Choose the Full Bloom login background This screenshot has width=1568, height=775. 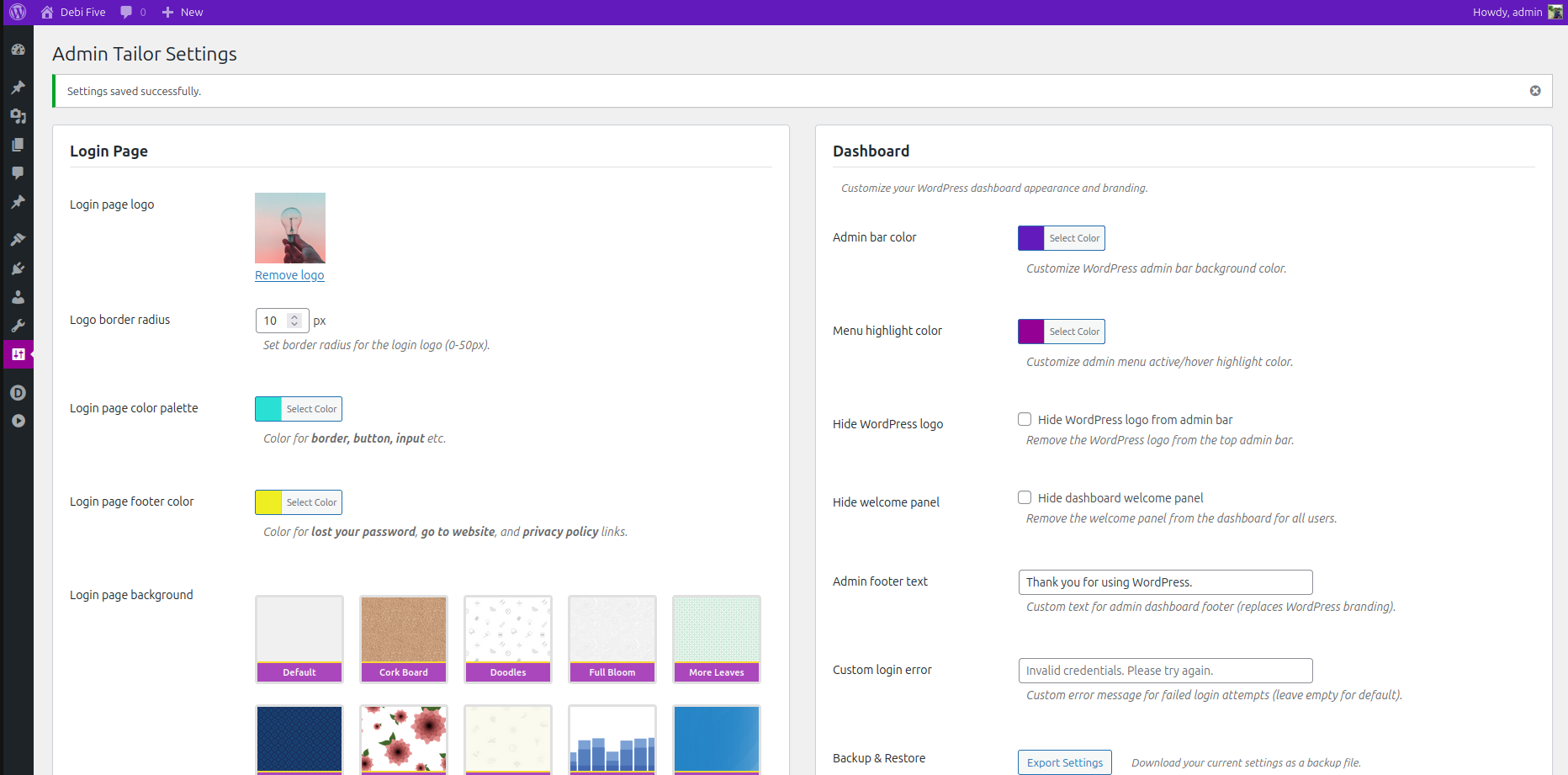(x=612, y=640)
